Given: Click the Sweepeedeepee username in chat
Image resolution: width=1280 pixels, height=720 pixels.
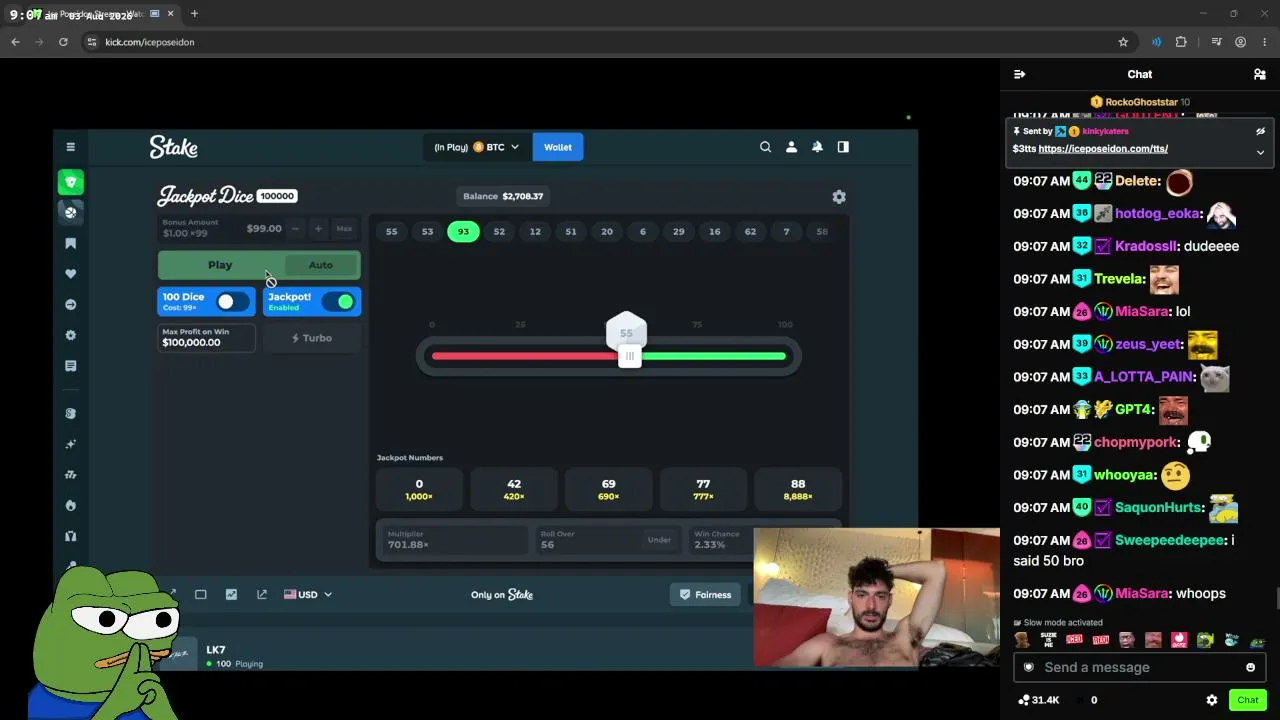Looking at the screenshot, I should pos(1170,540).
